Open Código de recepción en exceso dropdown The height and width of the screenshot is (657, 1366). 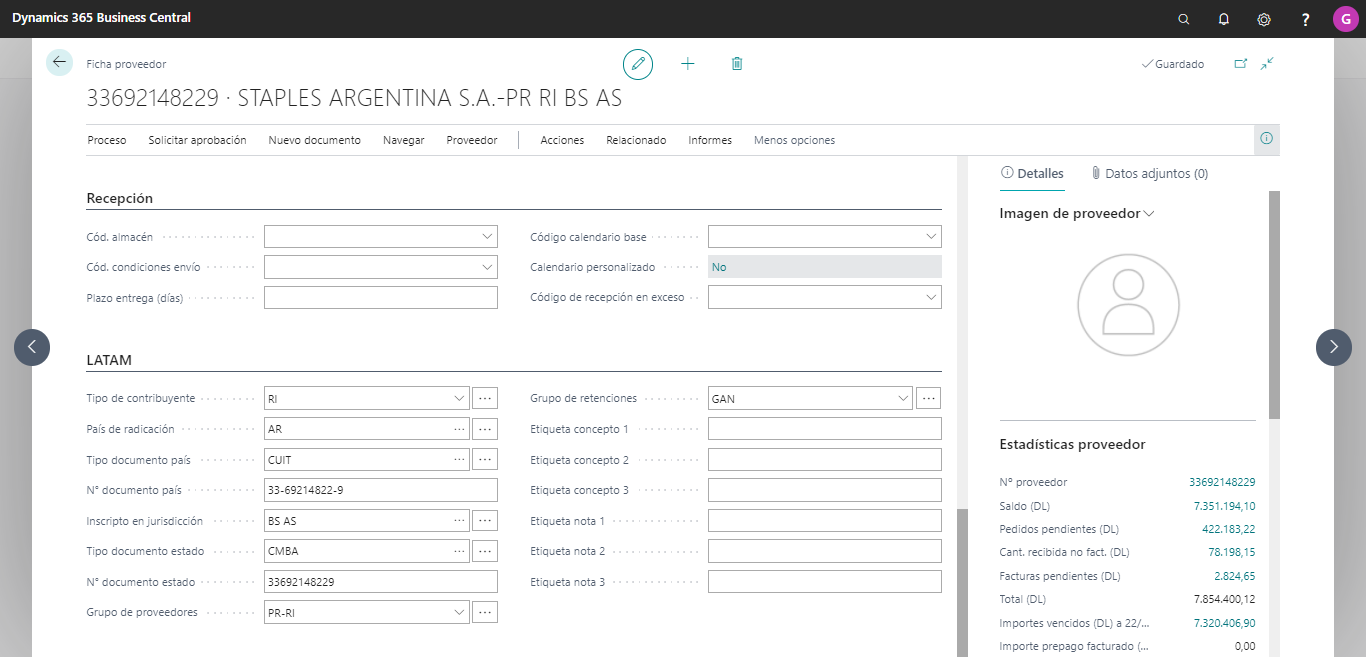point(932,297)
